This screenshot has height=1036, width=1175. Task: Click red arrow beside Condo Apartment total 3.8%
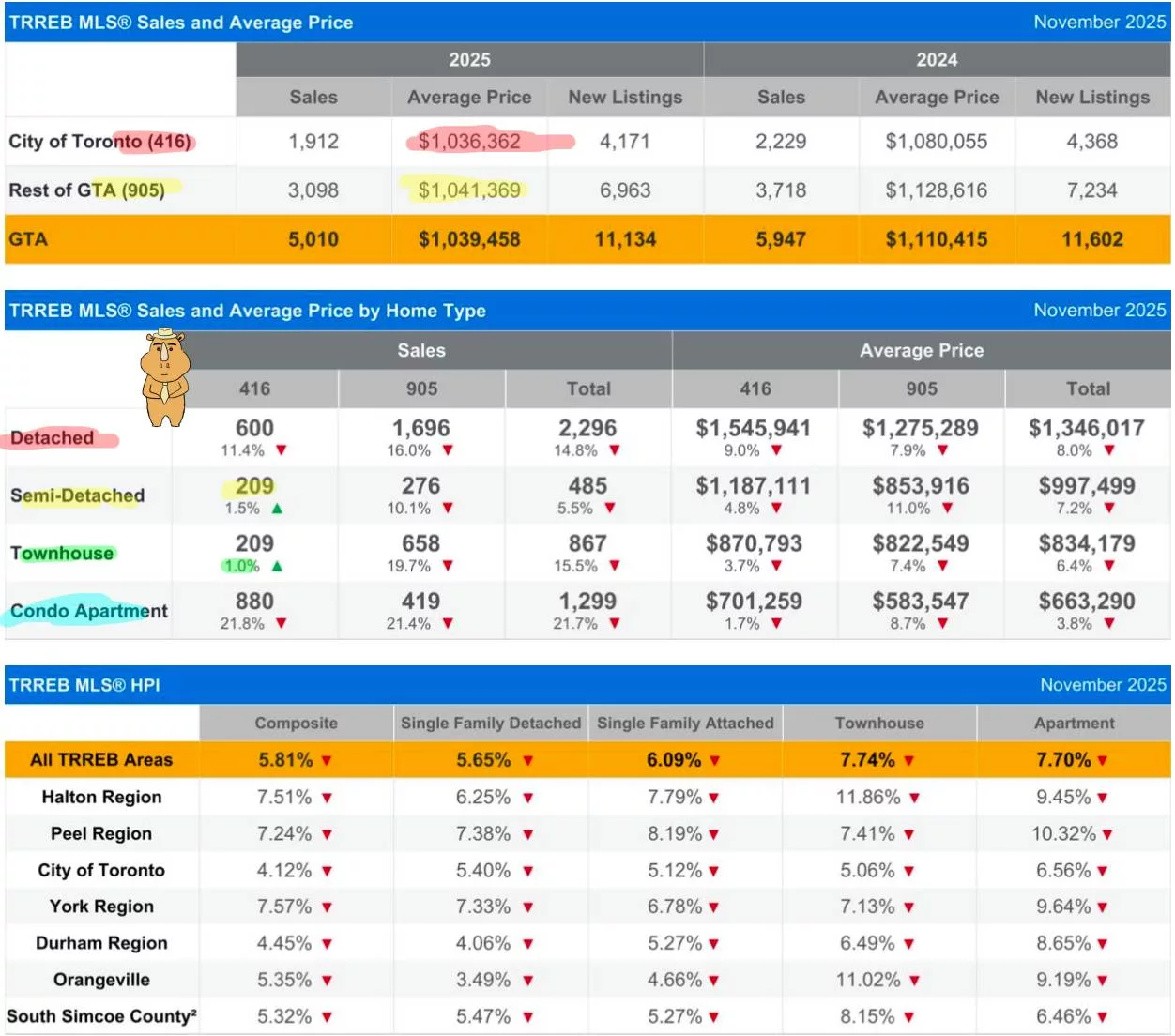1109,624
